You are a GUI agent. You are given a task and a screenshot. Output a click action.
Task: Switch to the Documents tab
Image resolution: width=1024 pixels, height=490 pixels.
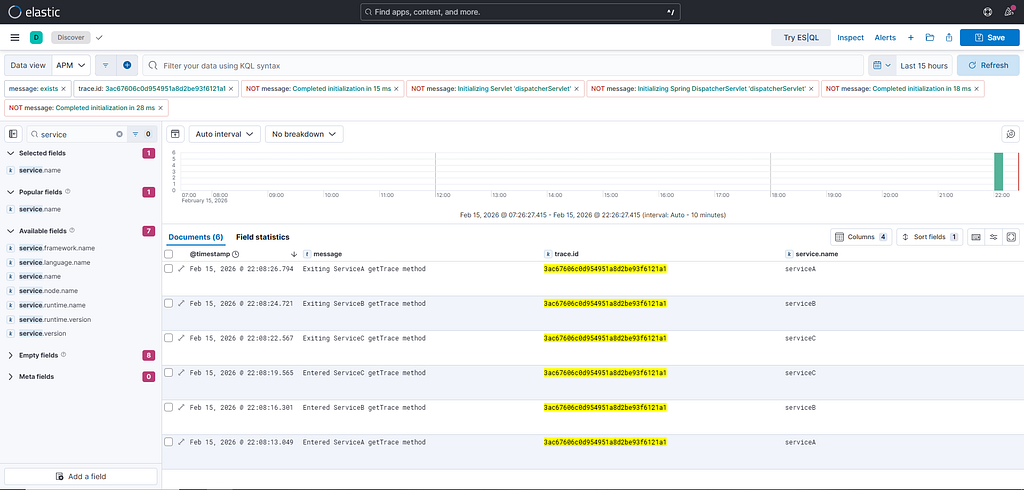coord(195,237)
